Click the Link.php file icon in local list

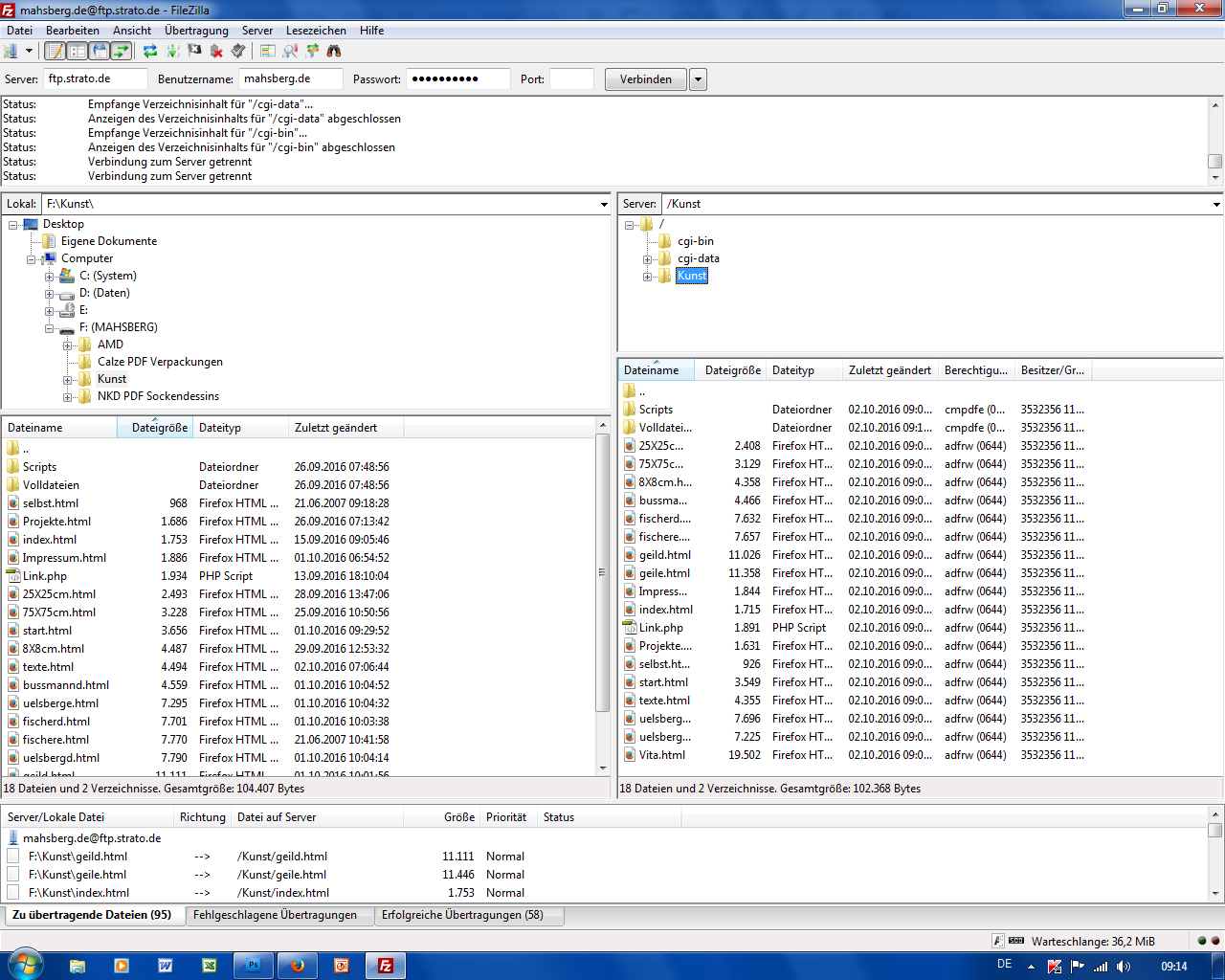(x=13, y=576)
